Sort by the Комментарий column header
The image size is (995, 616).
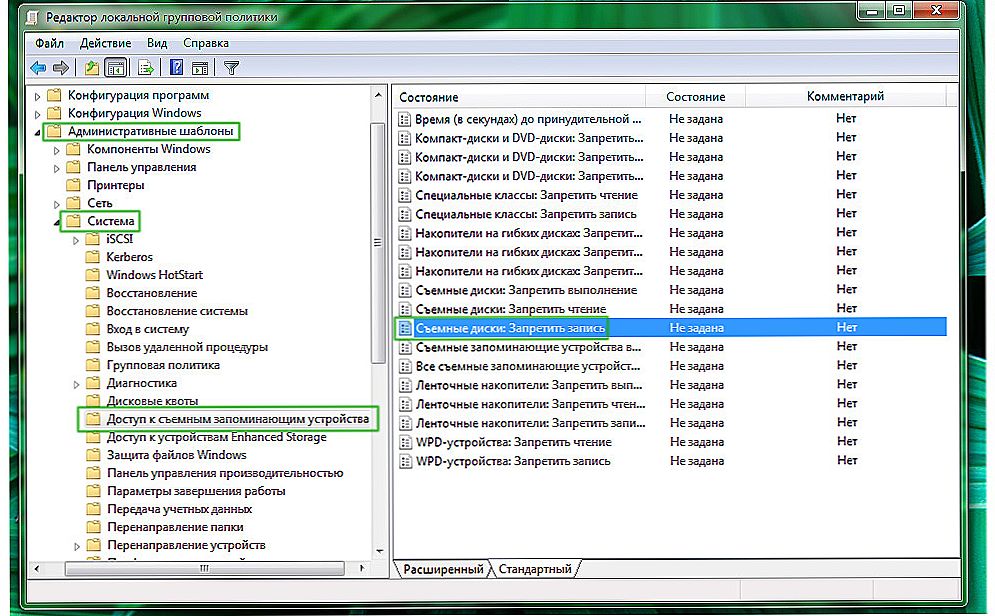tap(845, 96)
